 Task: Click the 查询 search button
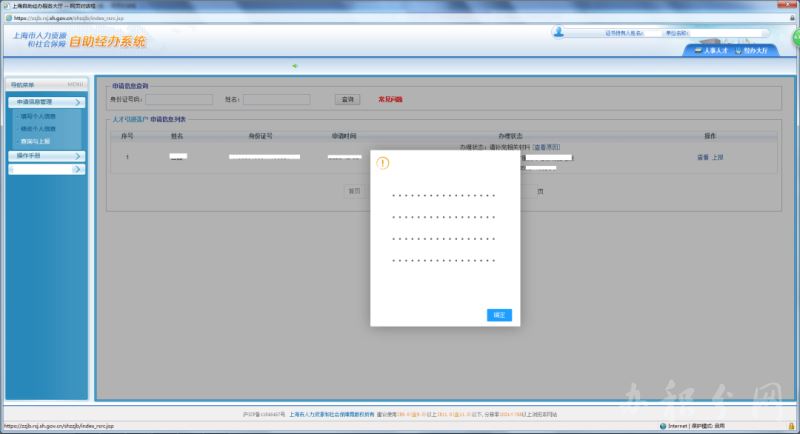point(348,99)
